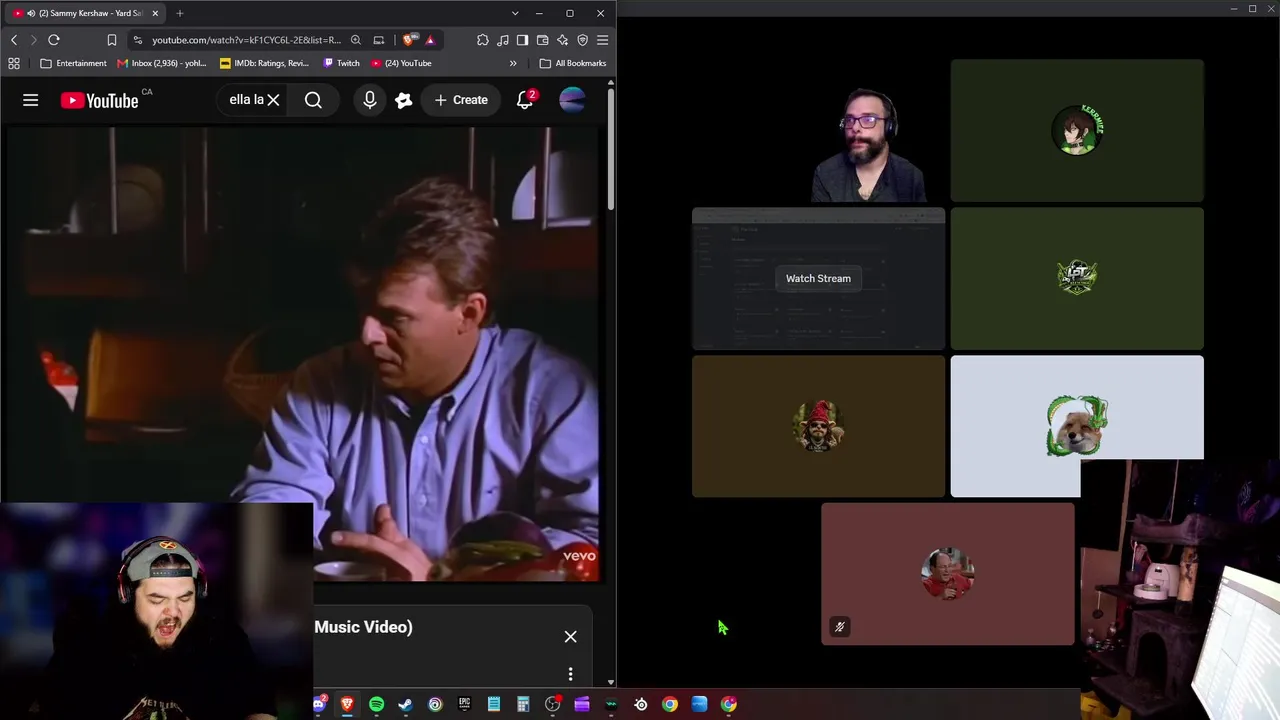Switch to the Sammy Kershaw YouTube tab
1280x720 pixels.
click(86, 13)
